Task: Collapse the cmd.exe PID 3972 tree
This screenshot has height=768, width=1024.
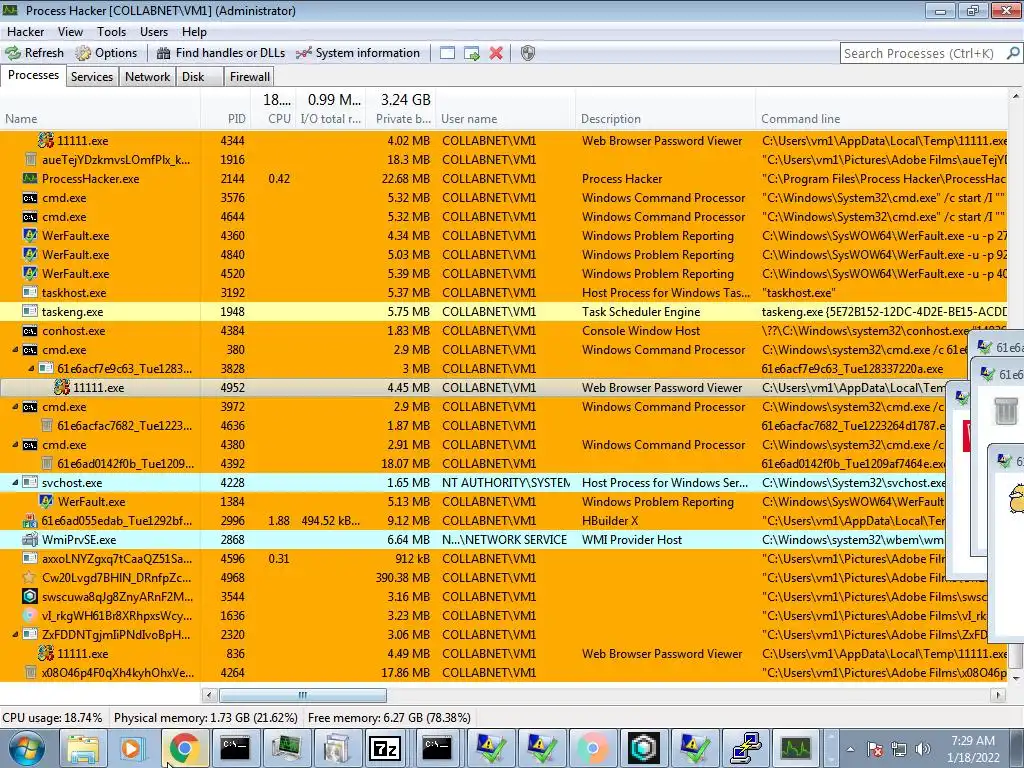Action: click(x=15, y=406)
